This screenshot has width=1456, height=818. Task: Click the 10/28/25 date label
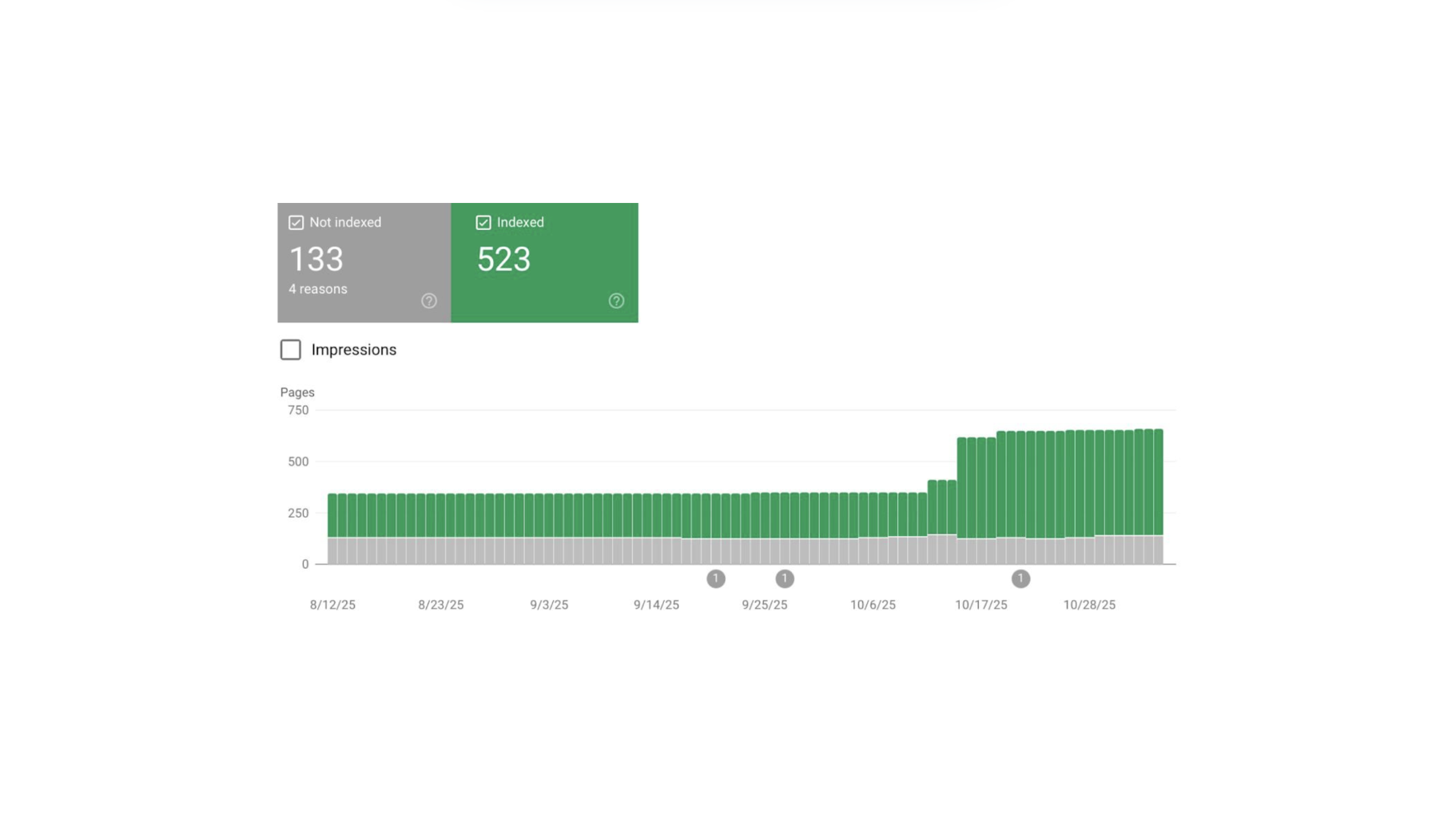(x=1089, y=605)
